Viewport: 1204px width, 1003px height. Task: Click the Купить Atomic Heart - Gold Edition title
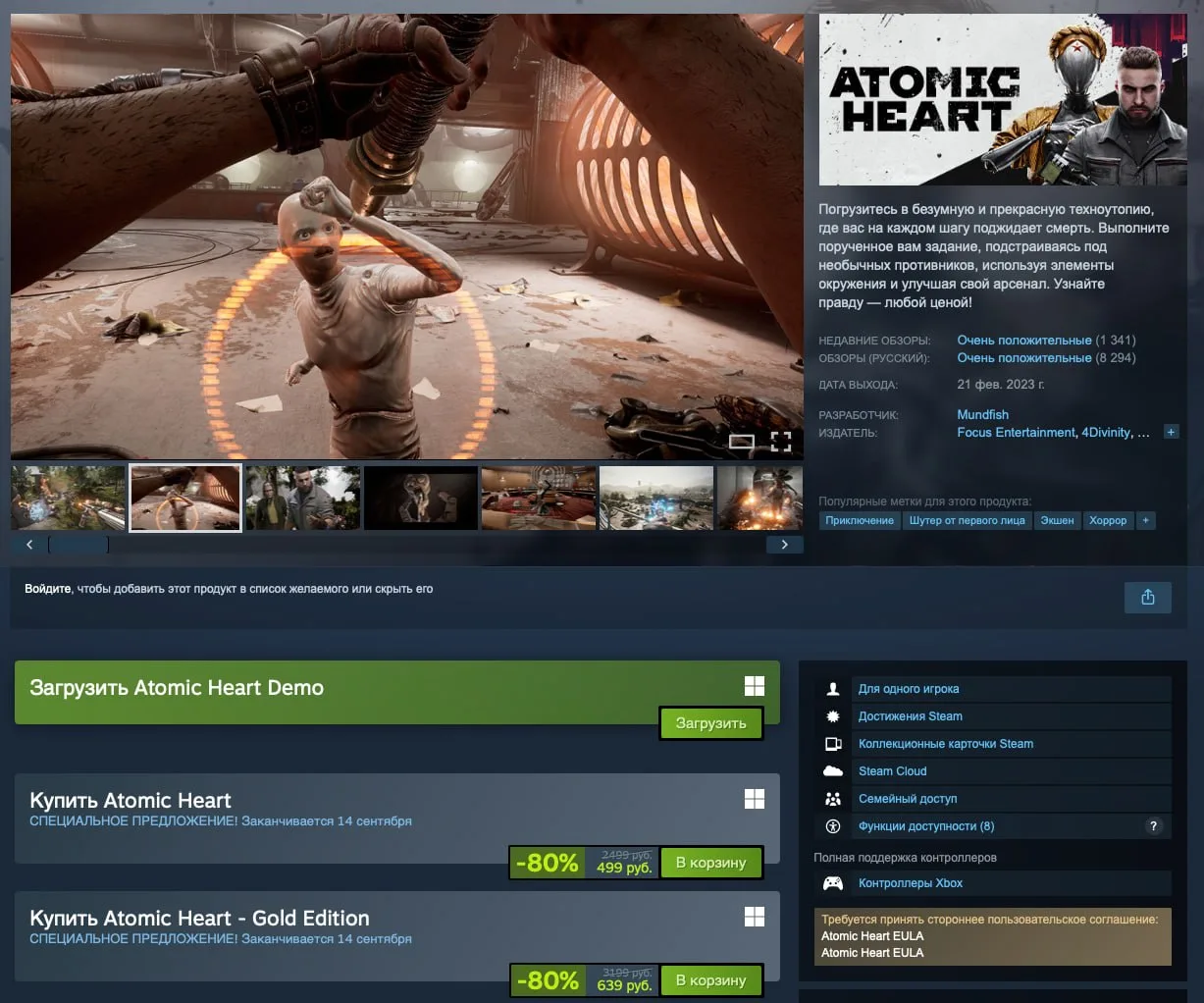pyautogui.click(x=200, y=919)
